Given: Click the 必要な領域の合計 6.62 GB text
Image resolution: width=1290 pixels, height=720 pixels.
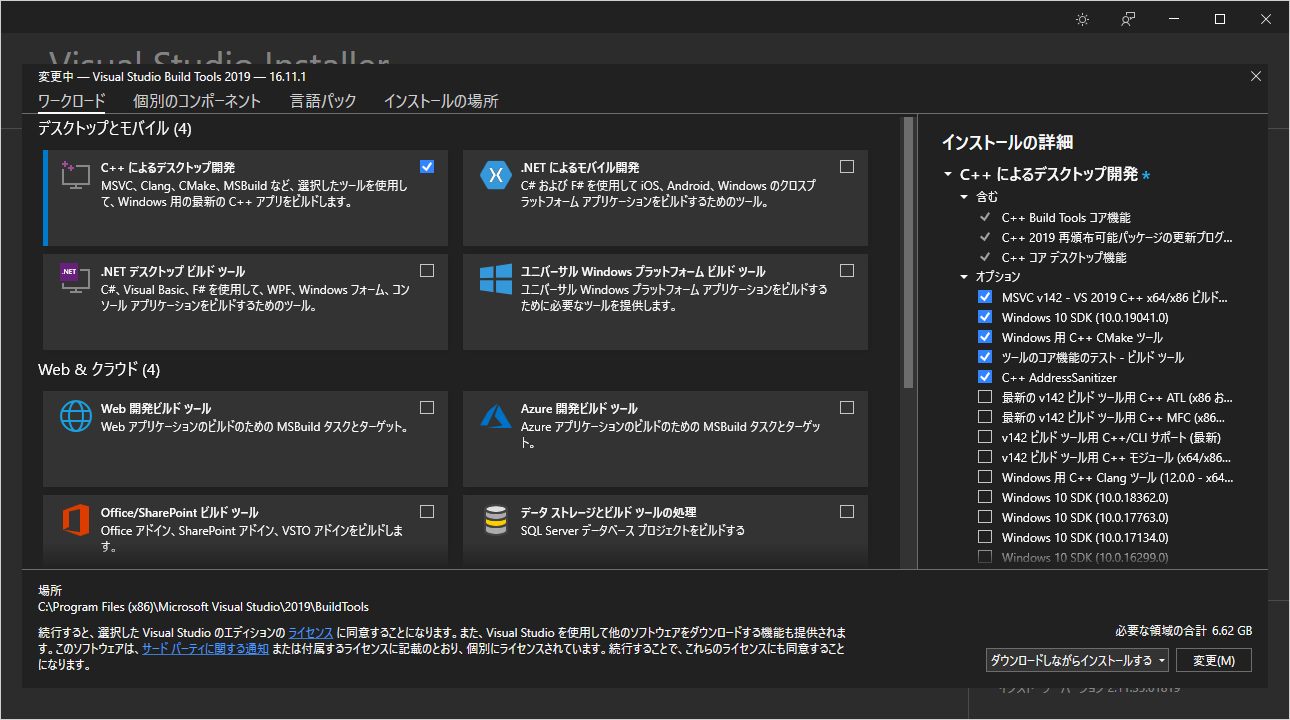Looking at the screenshot, I should tap(1183, 631).
